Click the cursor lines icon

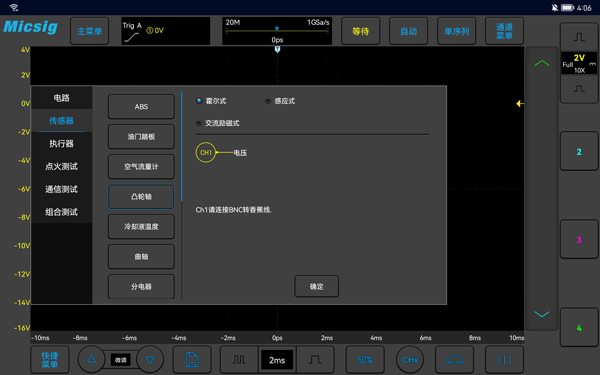504,360
